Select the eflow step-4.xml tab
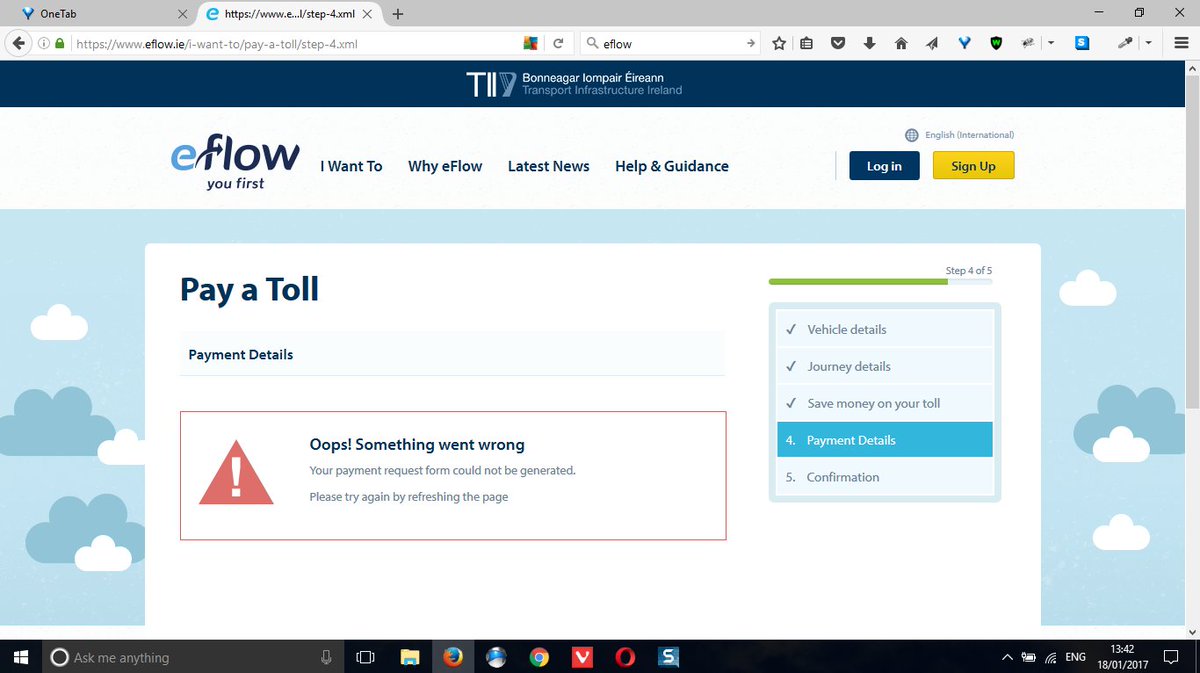 pyautogui.click(x=289, y=14)
